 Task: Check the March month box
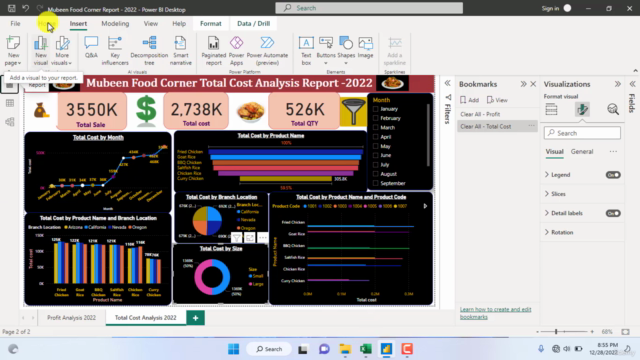(376, 128)
